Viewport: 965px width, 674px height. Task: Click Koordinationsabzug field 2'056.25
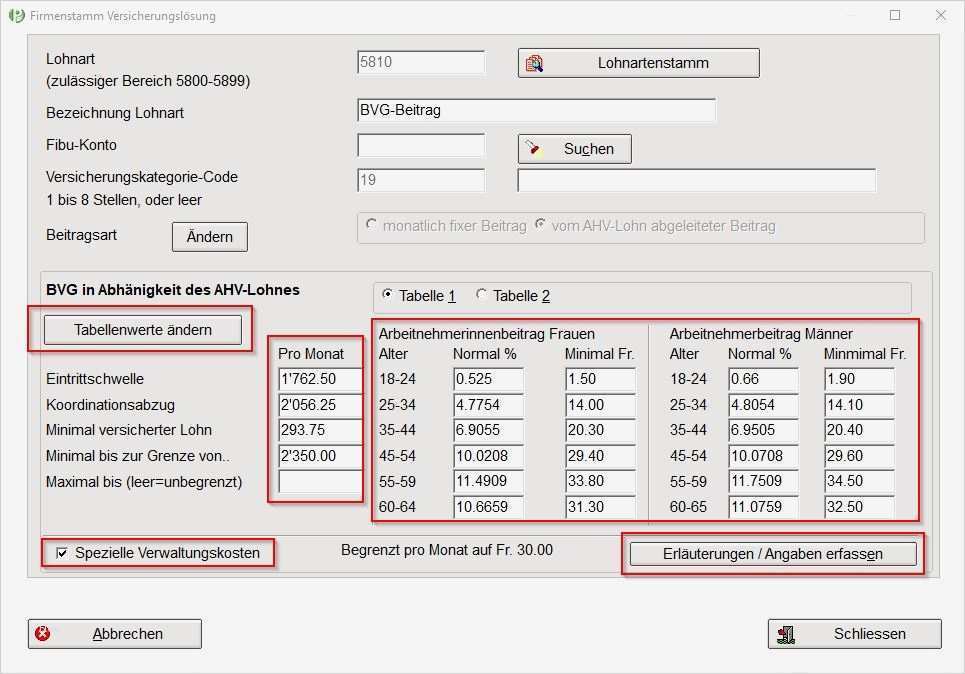coord(320,404)
